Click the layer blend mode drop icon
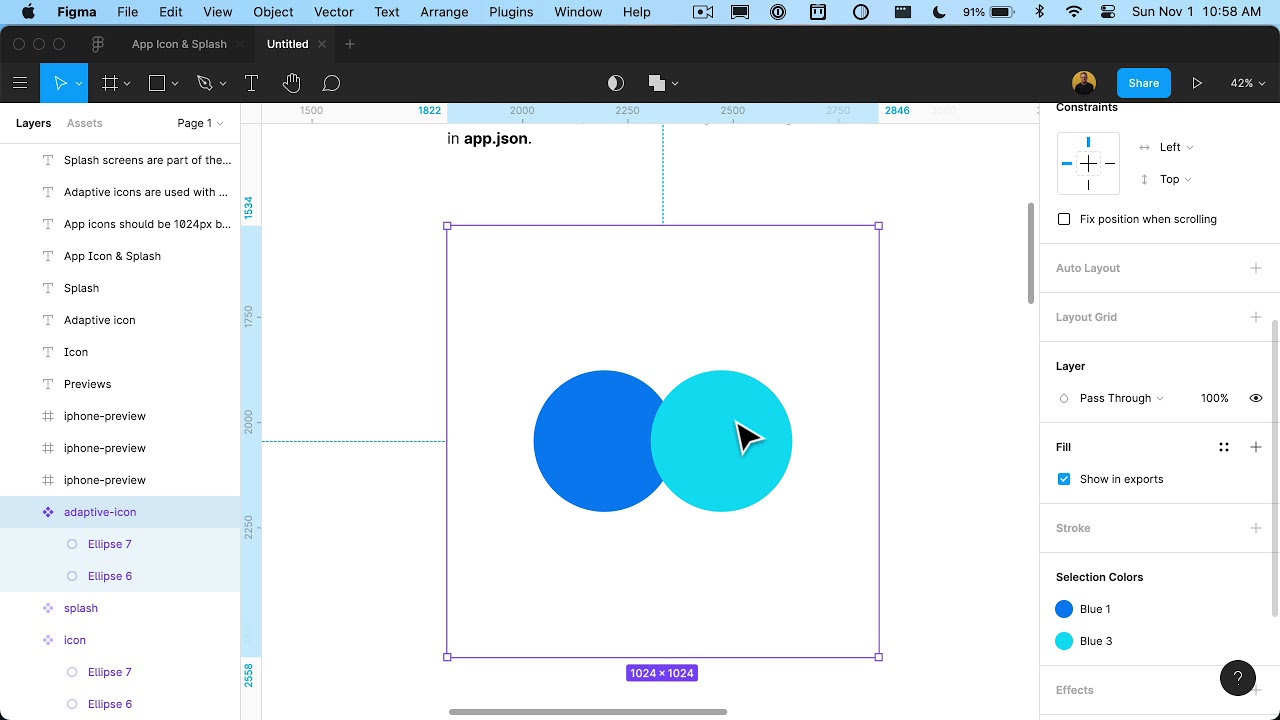Screen dimensions: 1280x720 click(x=1064, y=398)
